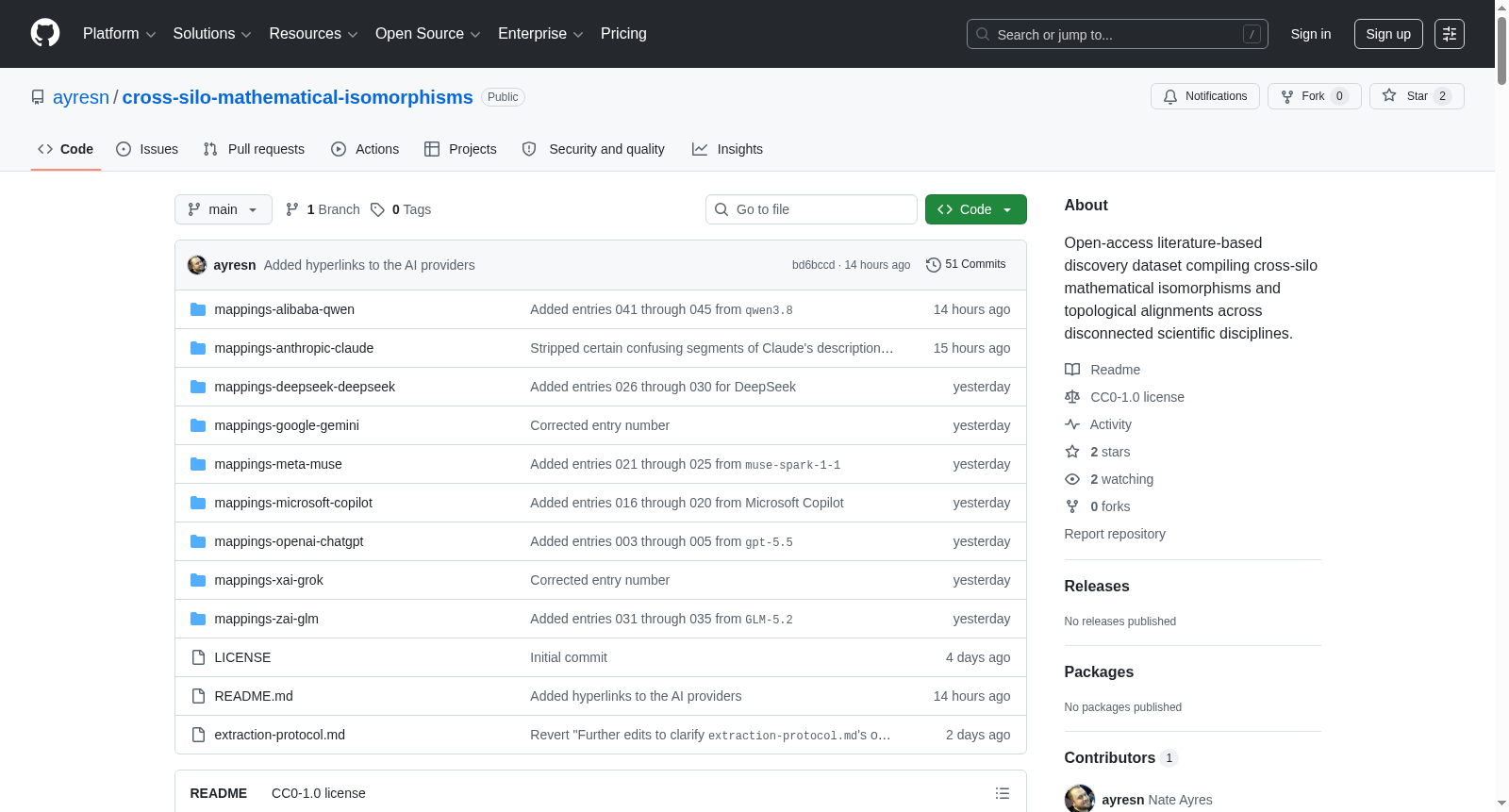Open commit bd6bccd hash link
The height and width of the screenshot is (812, 1509).
coord(813,265)
